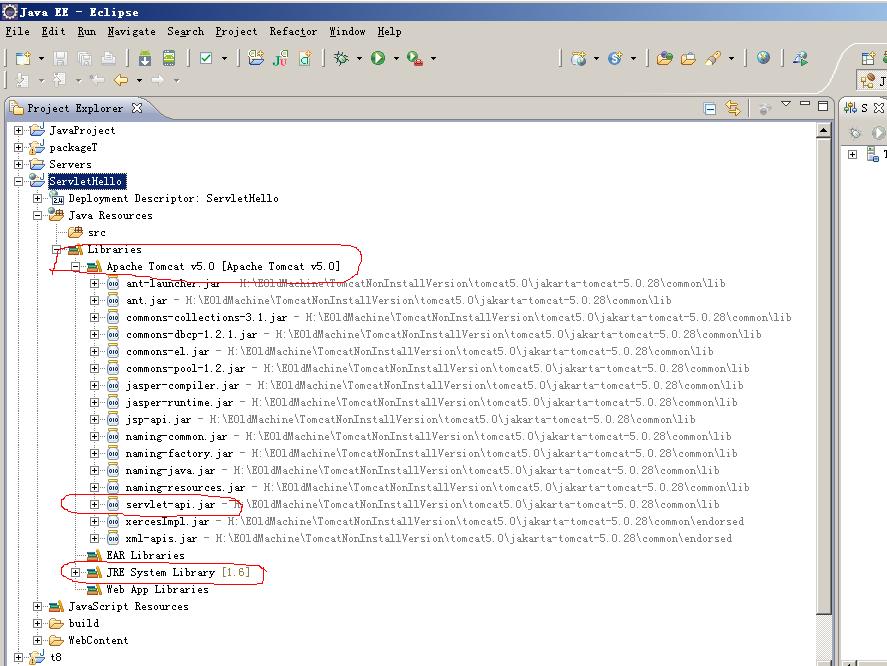Click the Print icon

tap(109, 58)
